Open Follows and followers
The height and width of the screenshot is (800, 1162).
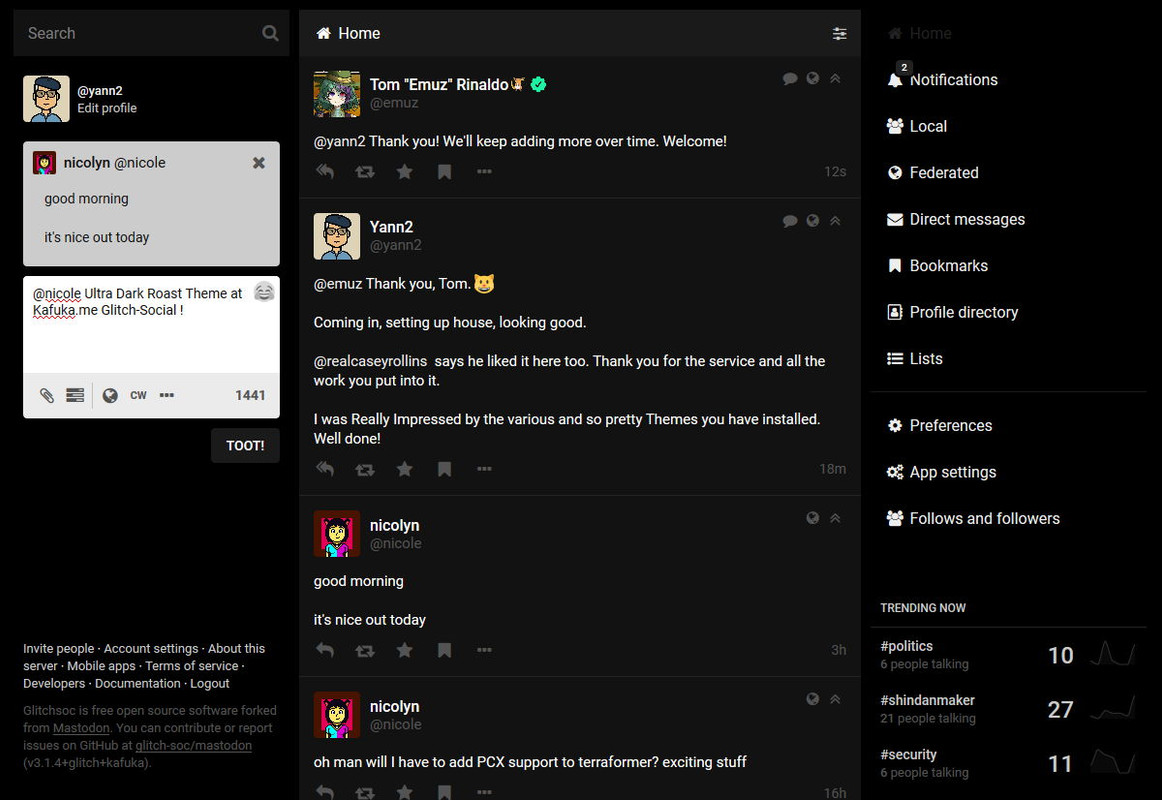[x=973, y=519]
